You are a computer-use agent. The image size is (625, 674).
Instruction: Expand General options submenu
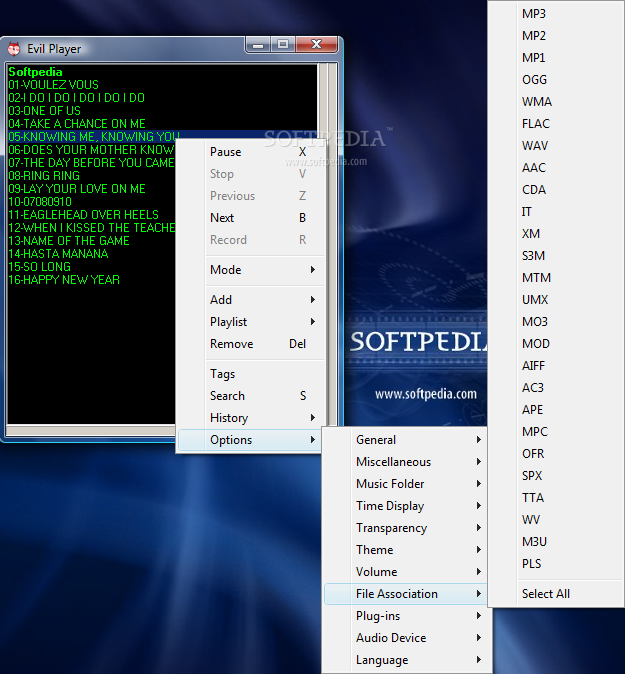coord(406,440)
